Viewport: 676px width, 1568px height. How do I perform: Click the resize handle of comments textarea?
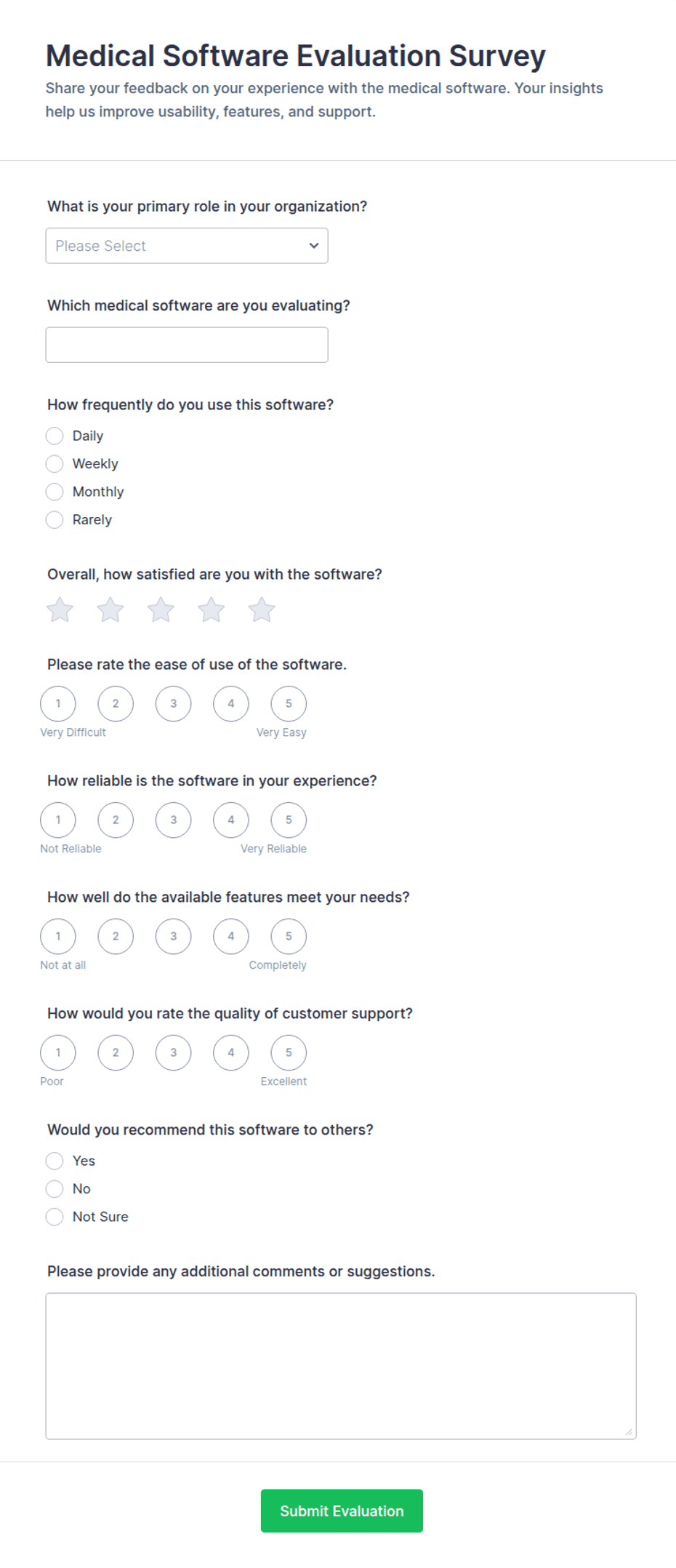click(629, 1432)
